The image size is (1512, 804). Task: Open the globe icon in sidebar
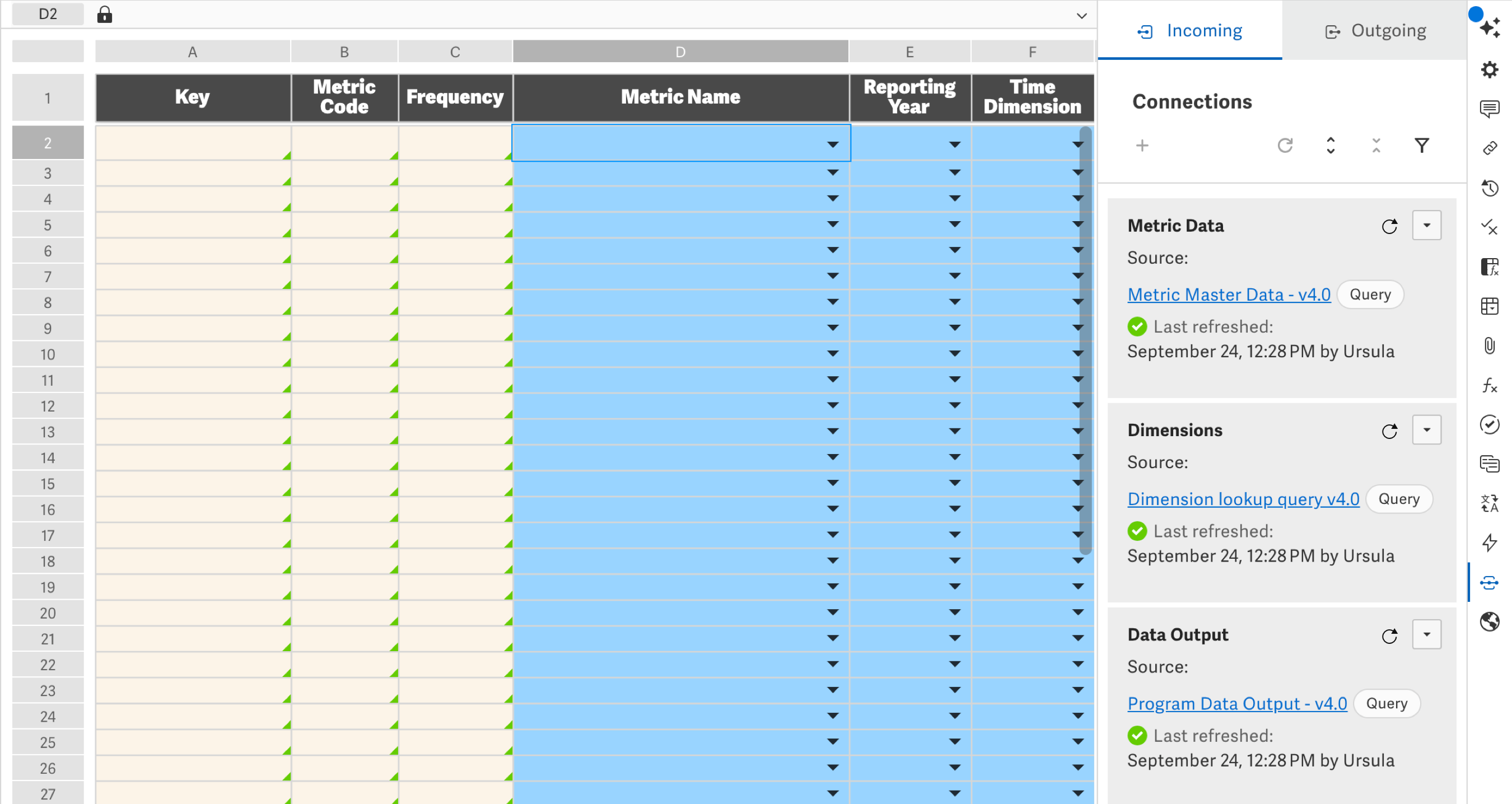tap(1490, 621)
